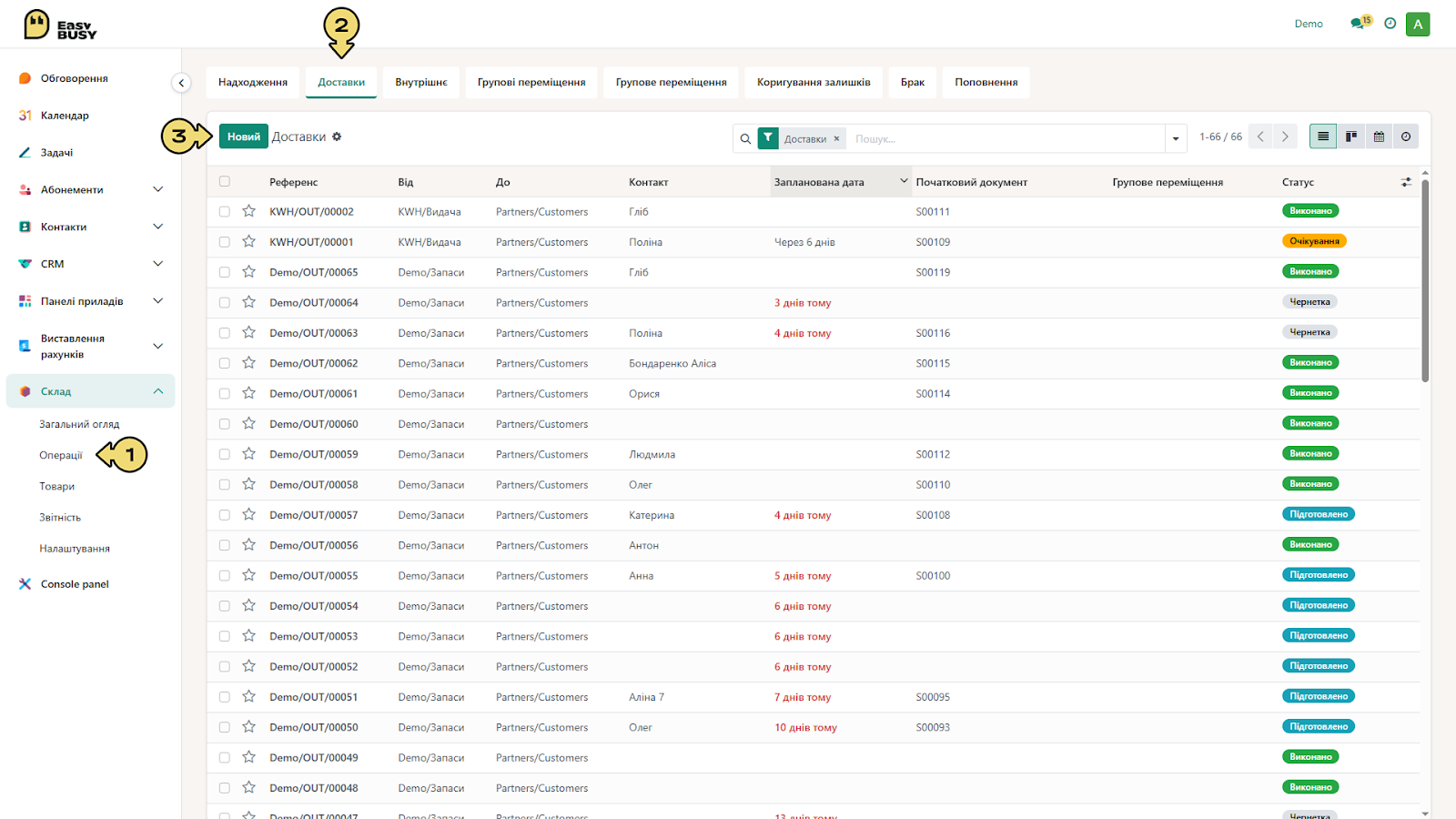
Task: Open Console panel from the sidebar
Action: click(x=75, y=584)
